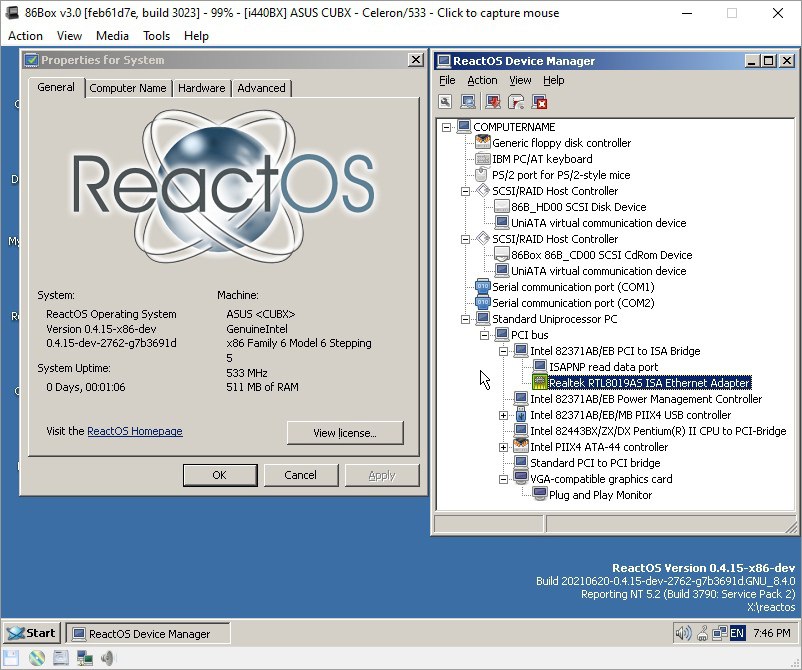
Task: Switch to the Computer Name tab
Action: pyautogui.click(x=128, y=88)
